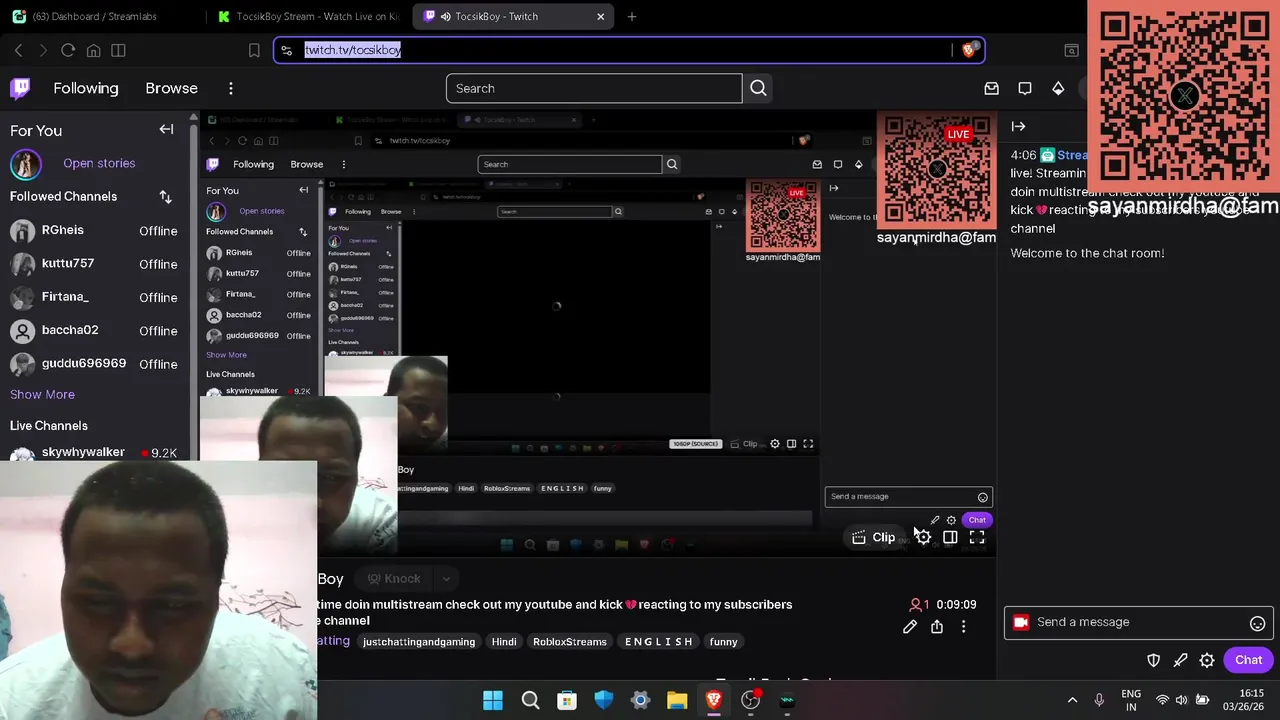
Task: Click the justchattingandgaming tag
Action: click(419, 642)
